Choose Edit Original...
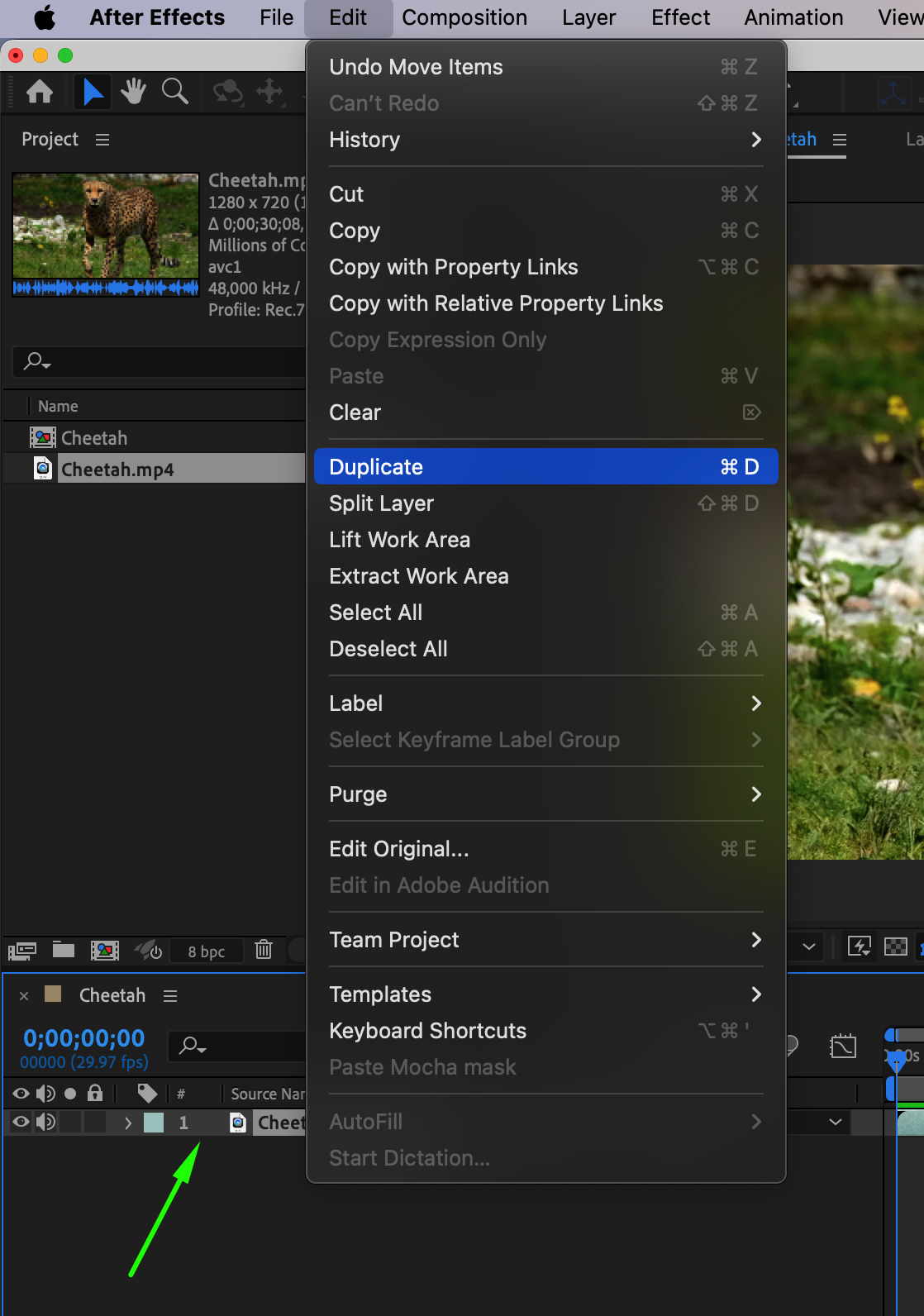Image resolution: width=924 pixels, height=1316 pixels. tap(545, 849)
